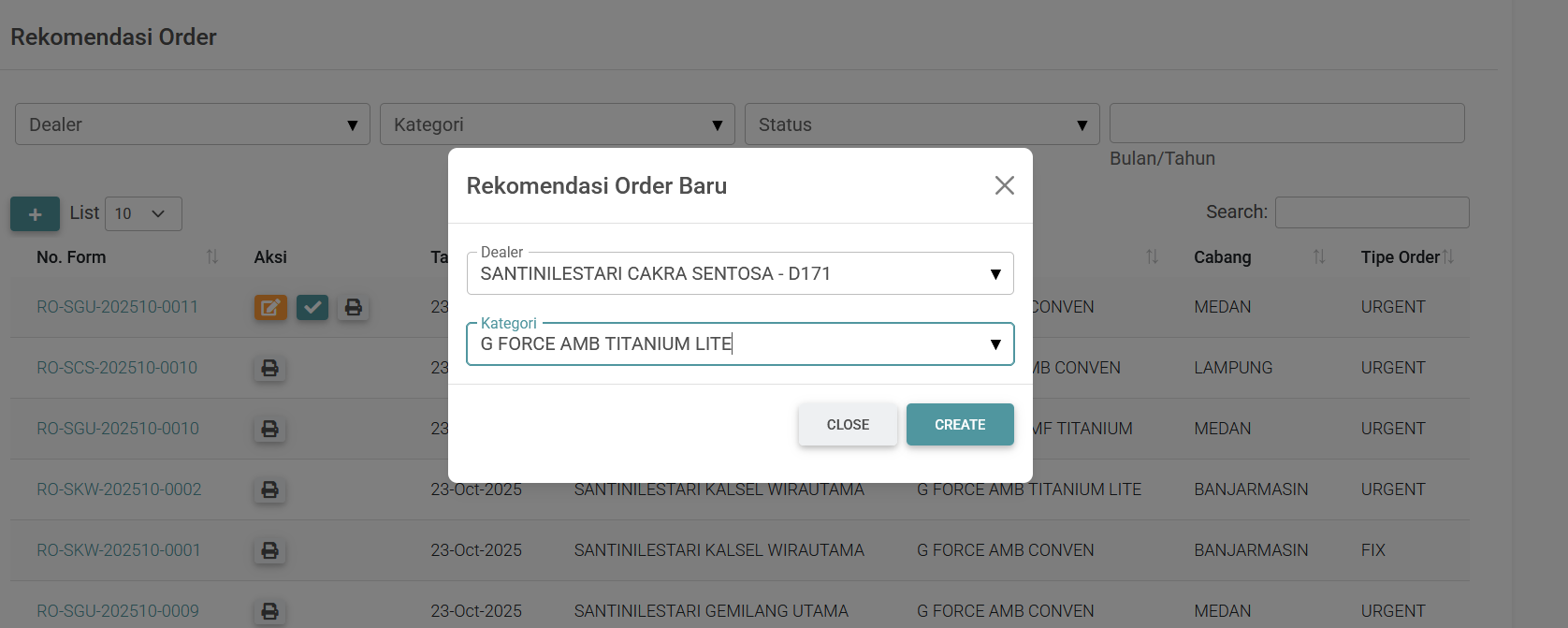Open the Dealer filter dropdown on page
This screenshot has height=628, width=1568.
click(192, 124)
